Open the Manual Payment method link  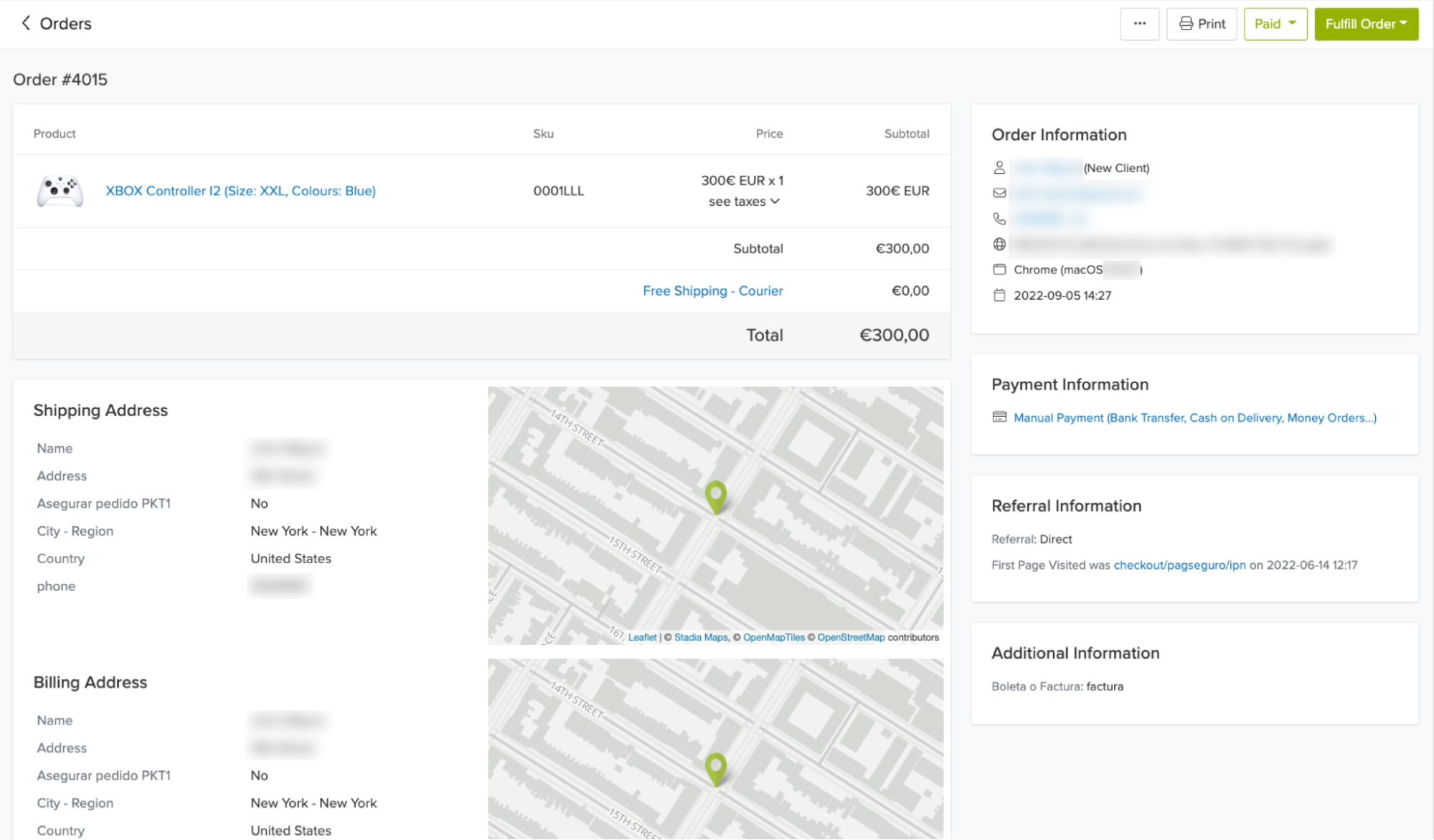[x=1194, y=417]
